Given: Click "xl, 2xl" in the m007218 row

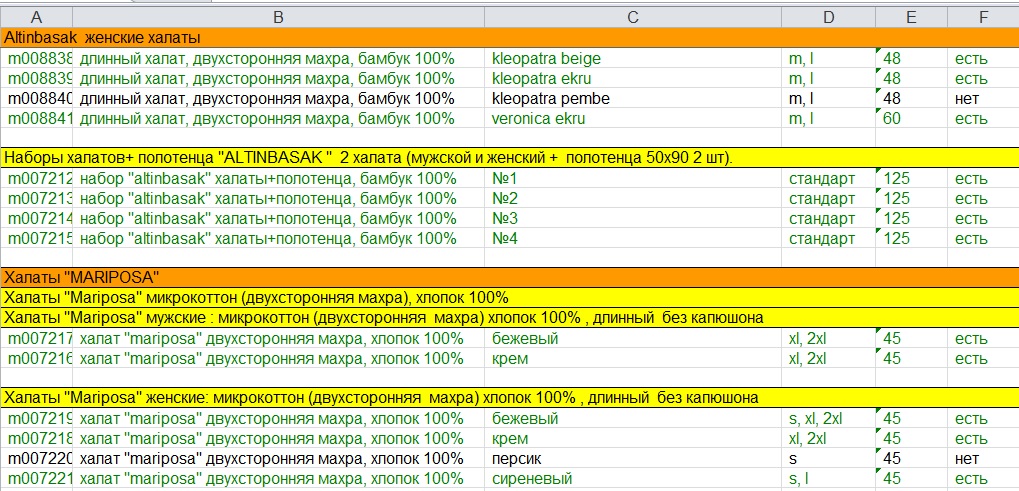Looking at the screenshot, I should point(807,439).
